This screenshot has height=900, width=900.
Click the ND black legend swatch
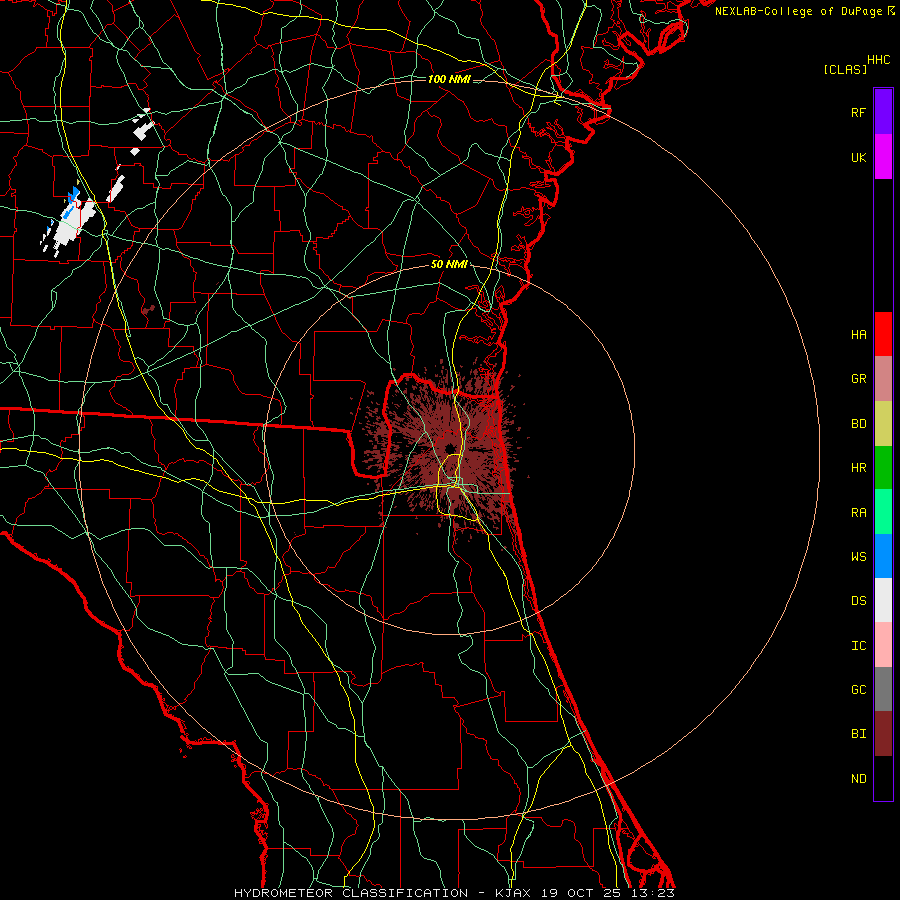point(883,778)
